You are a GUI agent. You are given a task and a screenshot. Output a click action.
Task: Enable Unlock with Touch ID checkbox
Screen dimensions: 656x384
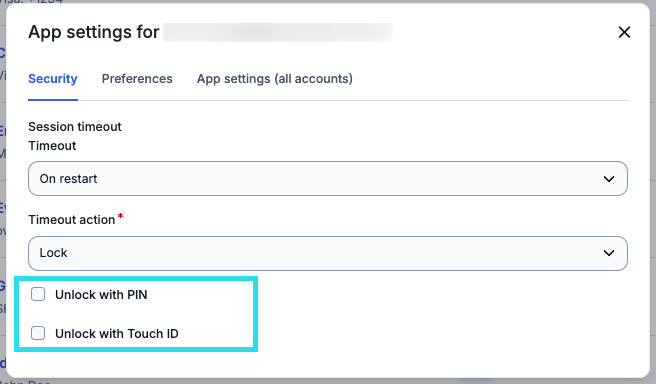pos(38,333)
